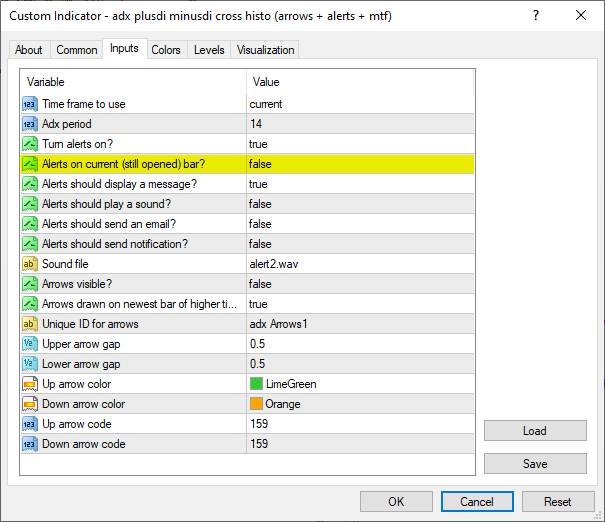Select the Inputs tab
The width and height of the screenshot is (605, 522).
click(124, 49)
